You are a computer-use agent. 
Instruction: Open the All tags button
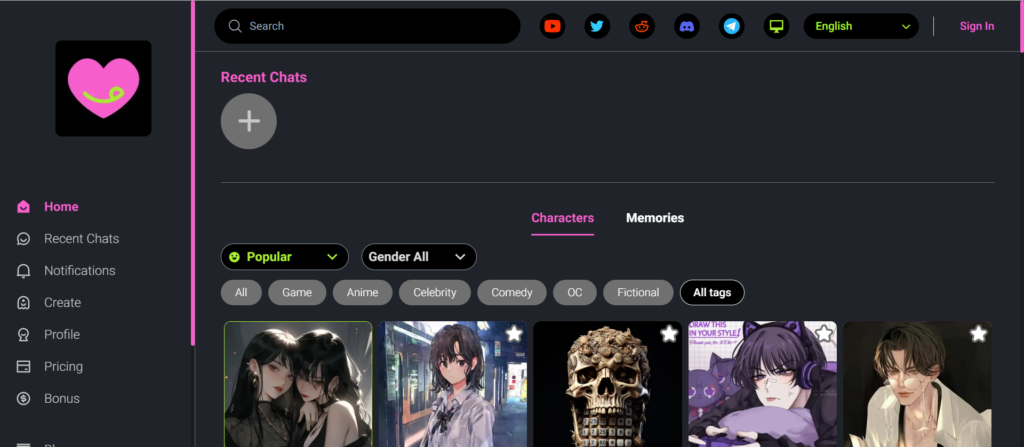point(712,292)
